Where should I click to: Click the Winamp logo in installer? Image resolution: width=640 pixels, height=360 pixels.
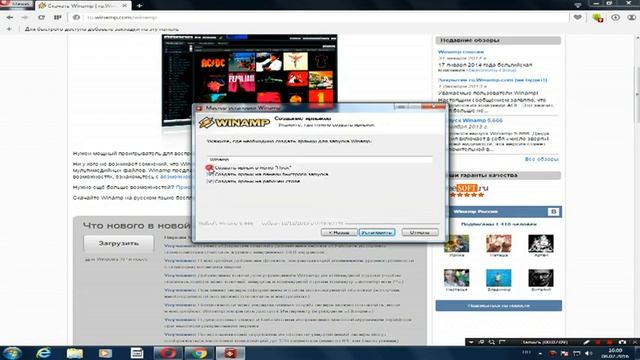click(x=234, y=122)
